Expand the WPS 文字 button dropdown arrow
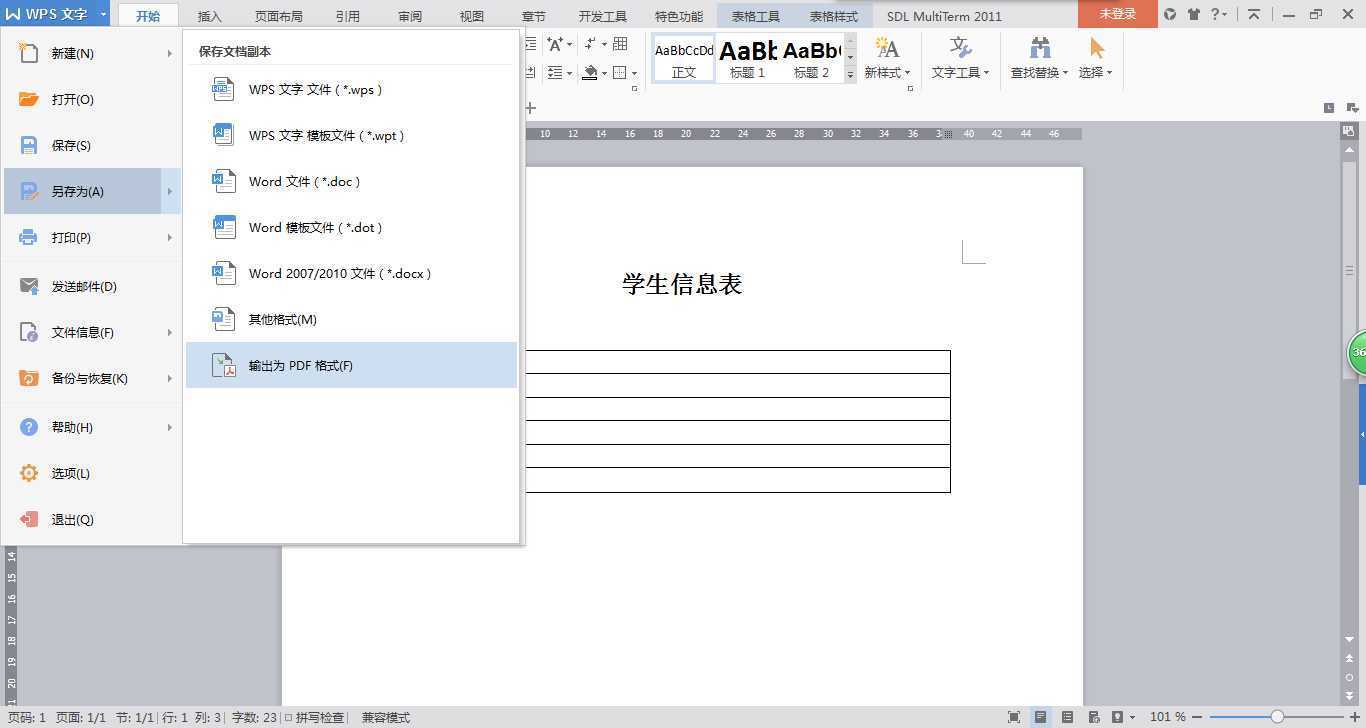 (103, 14)
